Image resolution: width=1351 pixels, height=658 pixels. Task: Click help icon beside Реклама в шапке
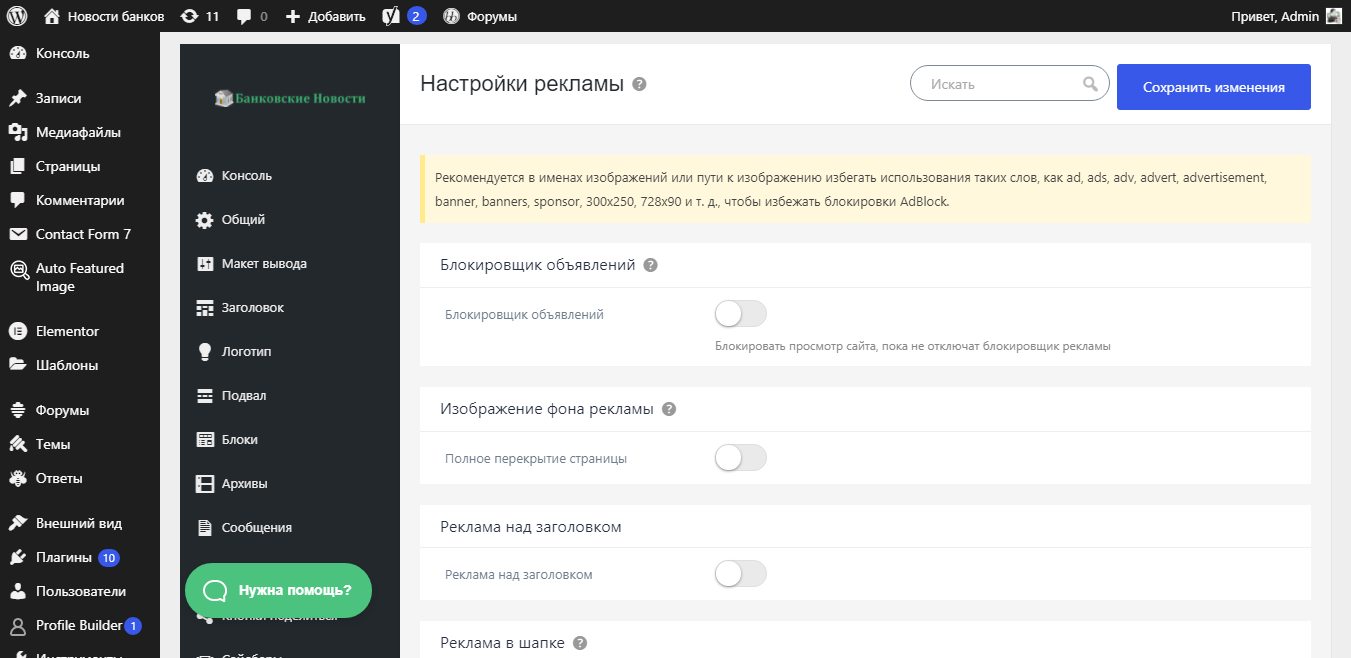click(x=580, y=643)
